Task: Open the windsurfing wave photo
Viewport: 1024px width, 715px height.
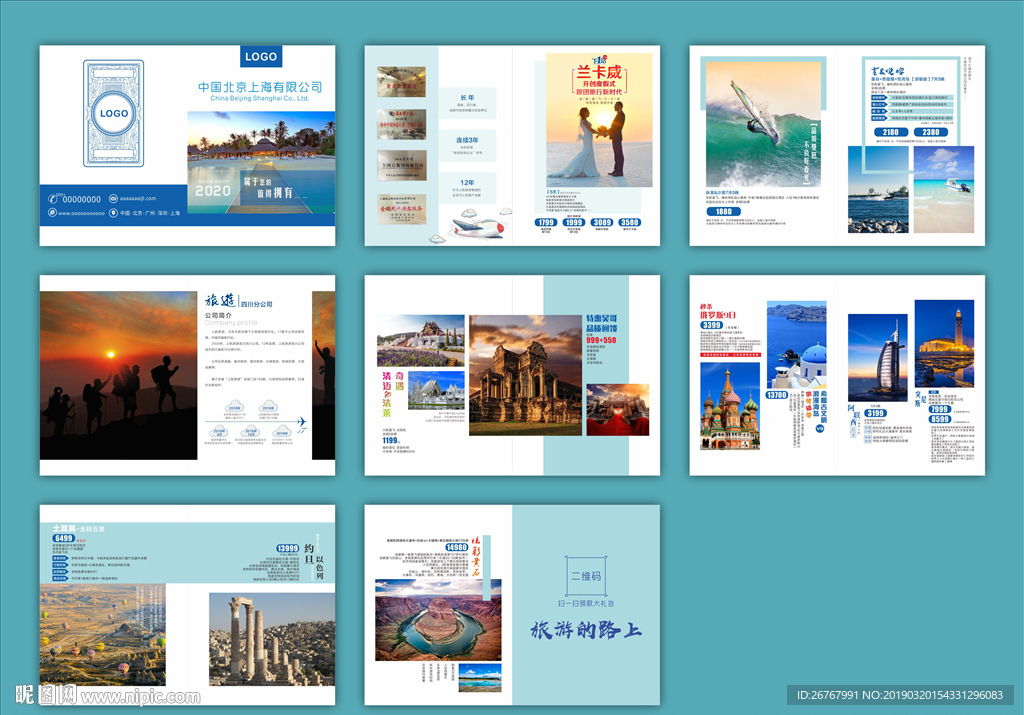Action: [x=763, y=124]
